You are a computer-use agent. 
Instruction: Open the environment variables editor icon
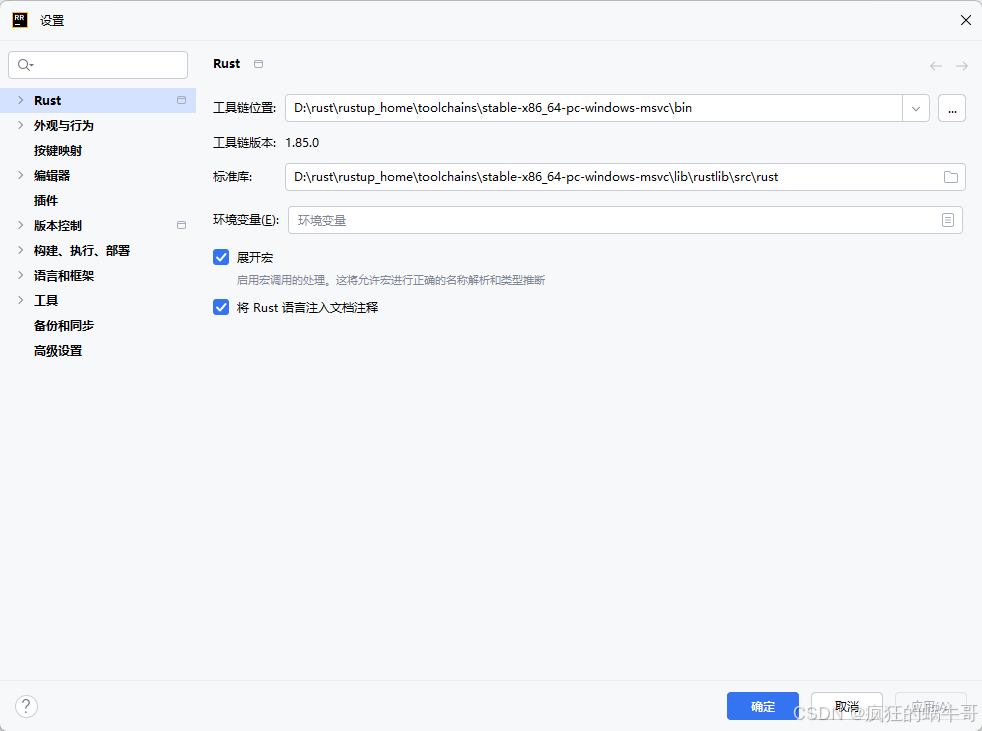[x=948, y=220]
